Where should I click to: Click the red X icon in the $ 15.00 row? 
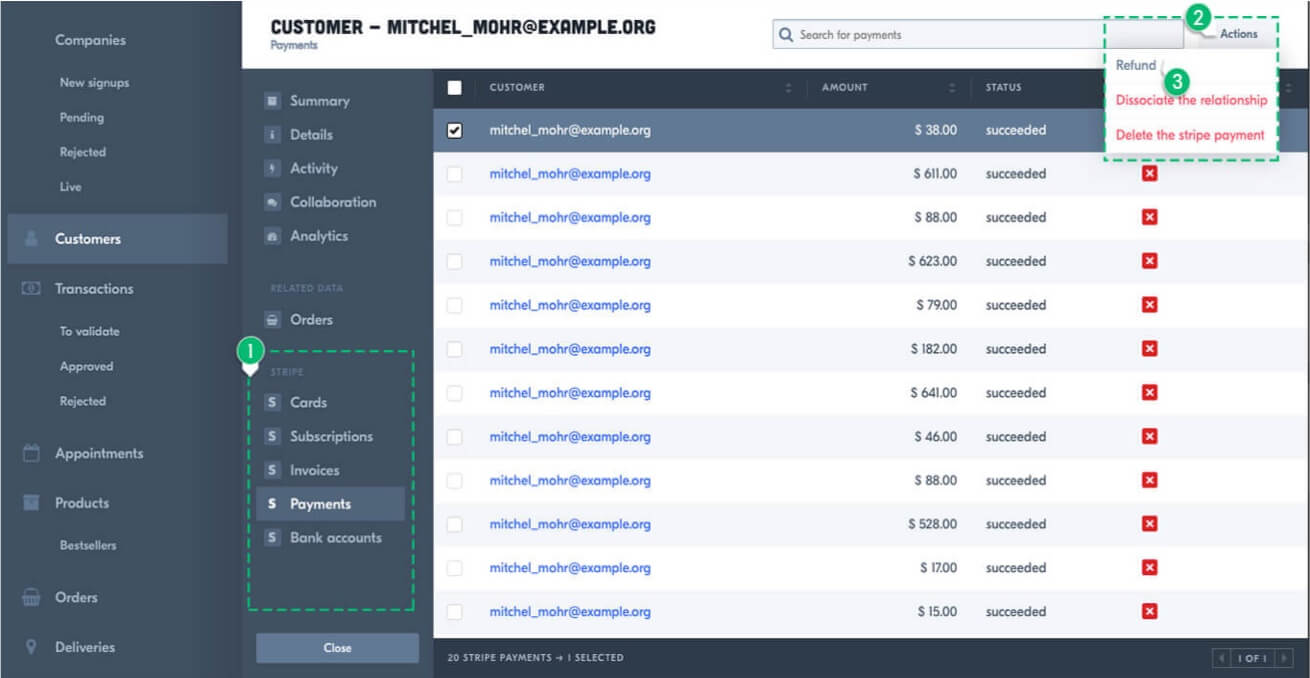[1149, 612]
